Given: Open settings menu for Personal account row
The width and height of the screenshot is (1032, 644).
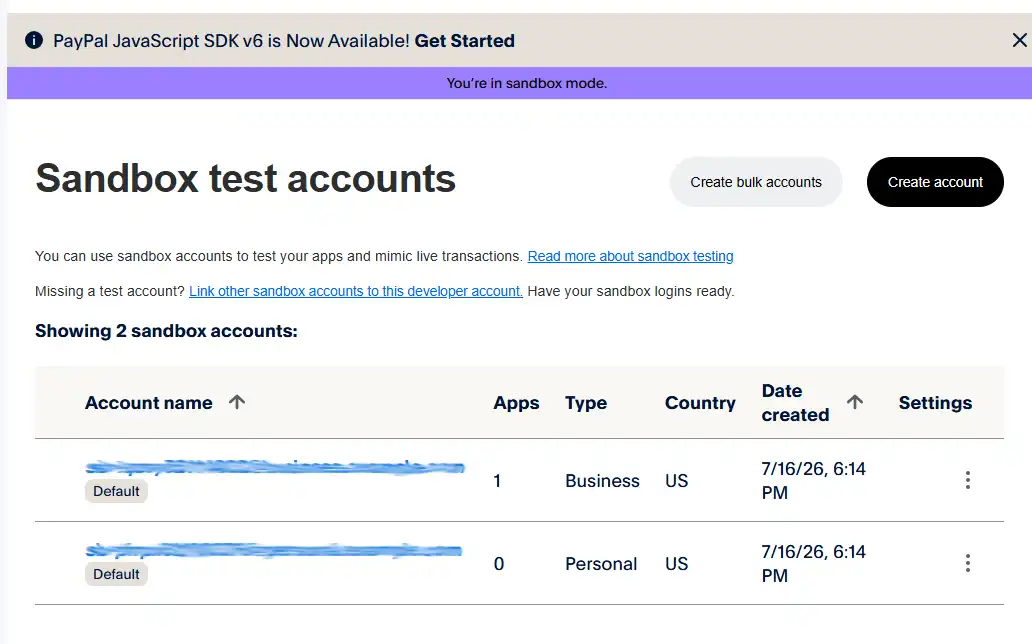Looking at the screenshot, I should pyautogui.click(x=968, y=563).
